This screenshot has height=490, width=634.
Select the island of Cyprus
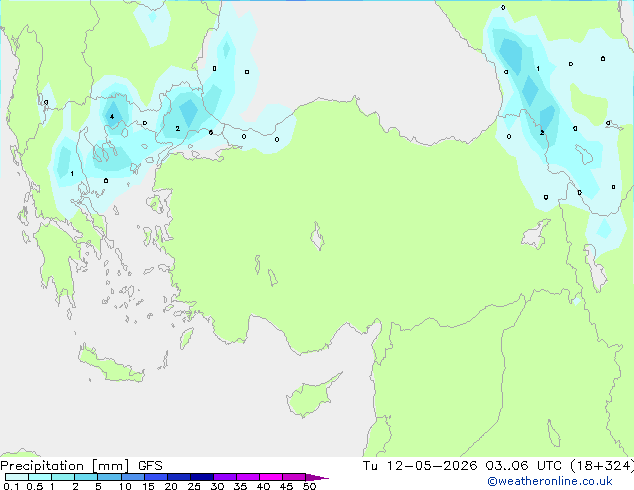pos(313,396)
